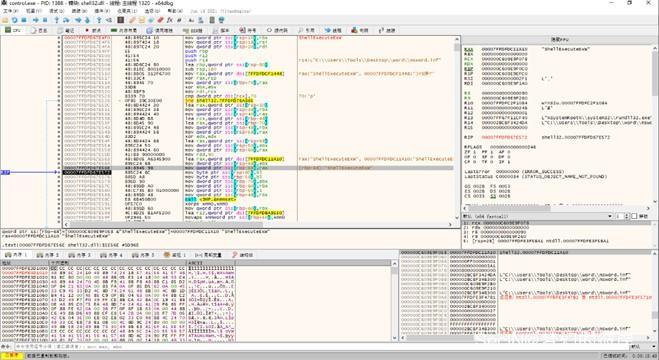Click the vertical scrollbar in the disassembly pane

click(457, 129)
